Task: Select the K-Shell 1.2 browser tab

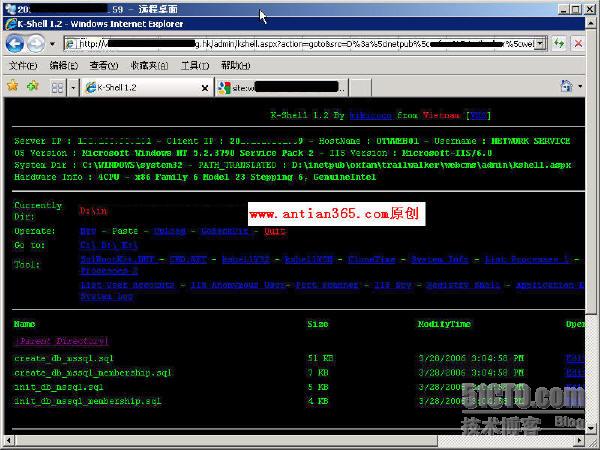Action: click(147, 88)
